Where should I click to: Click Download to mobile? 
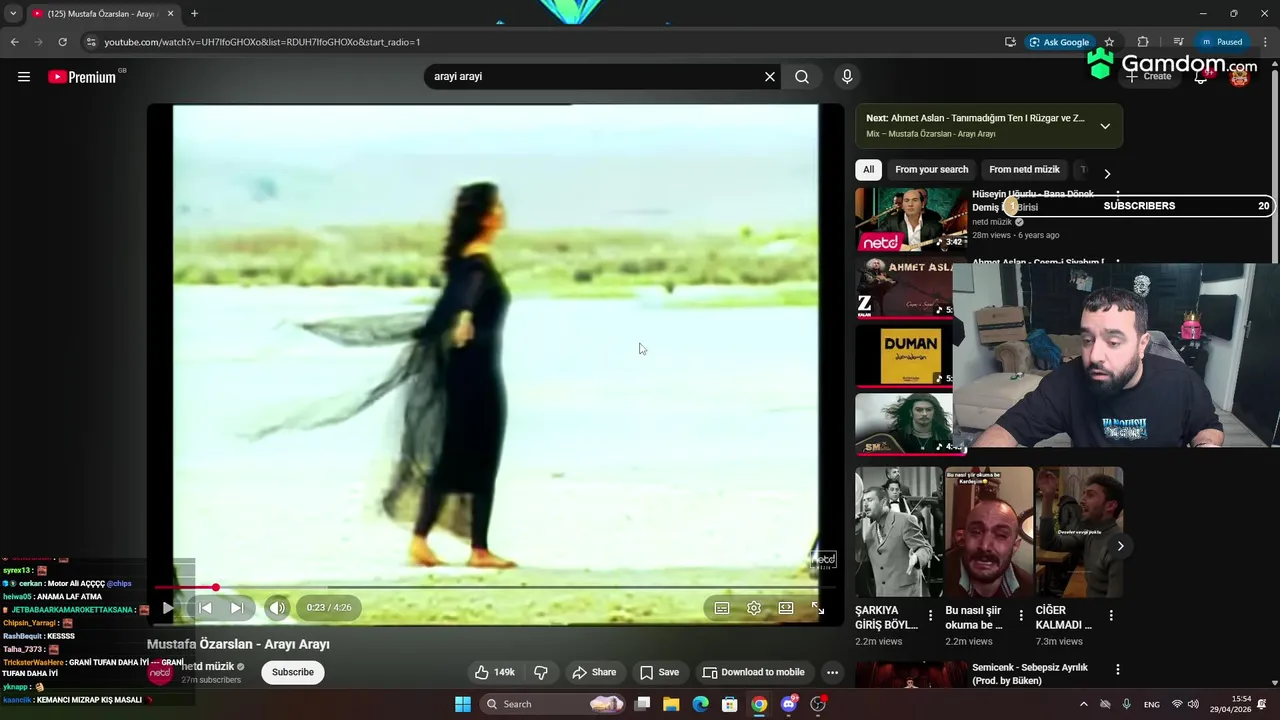pyautogui.click(x=754, y=673)
